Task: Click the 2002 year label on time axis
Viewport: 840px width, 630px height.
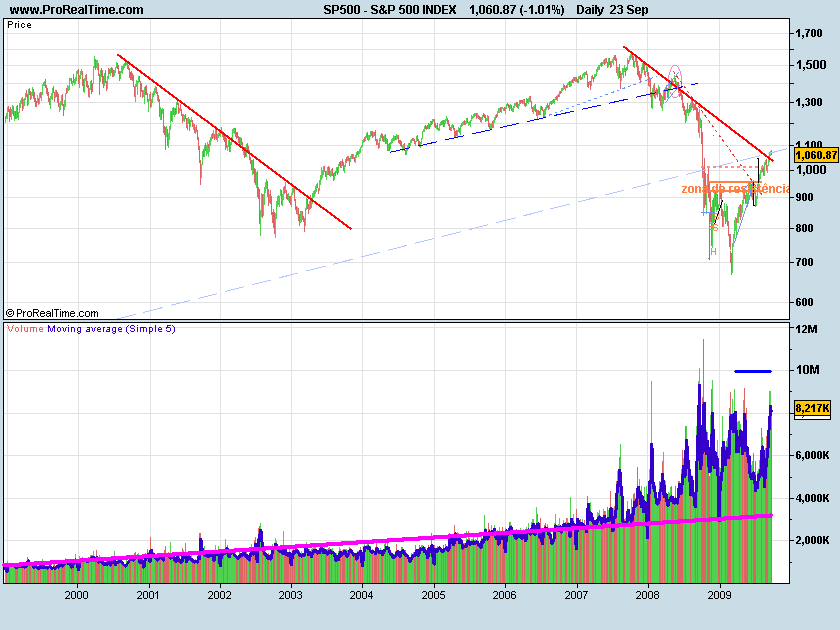Action: (x=219, y=595)
